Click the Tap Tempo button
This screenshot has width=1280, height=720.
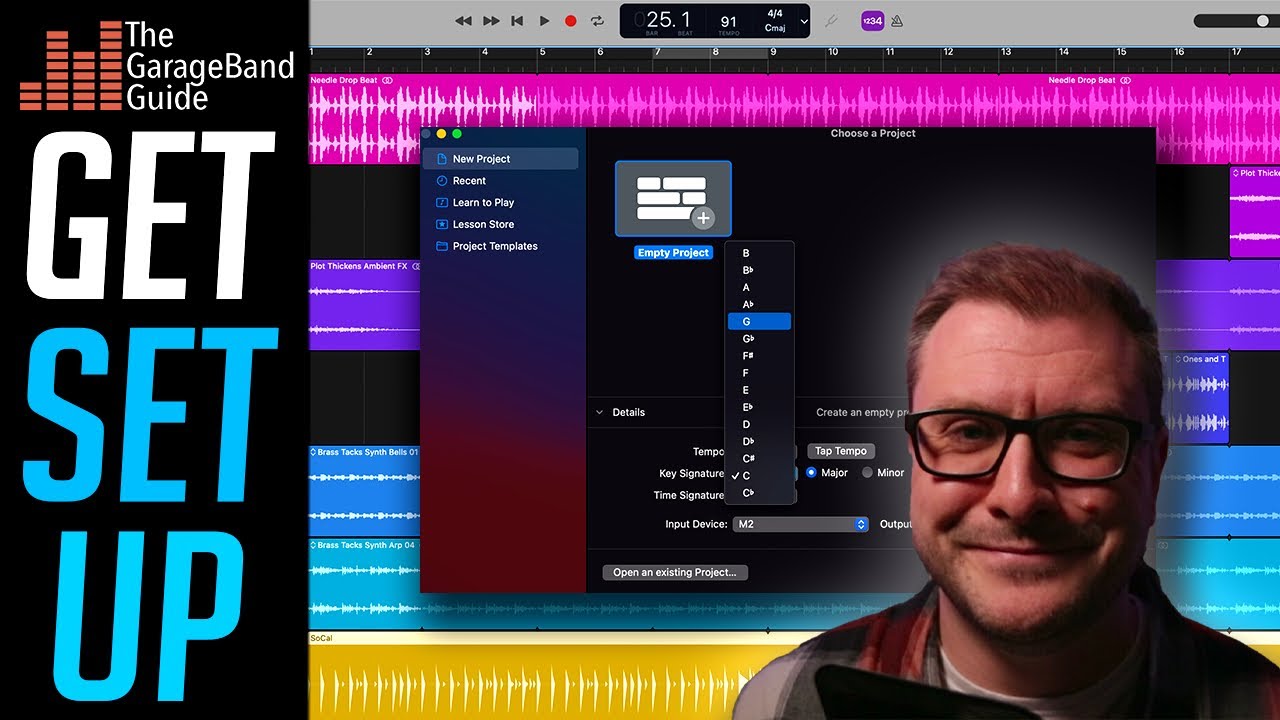point(841,451)
